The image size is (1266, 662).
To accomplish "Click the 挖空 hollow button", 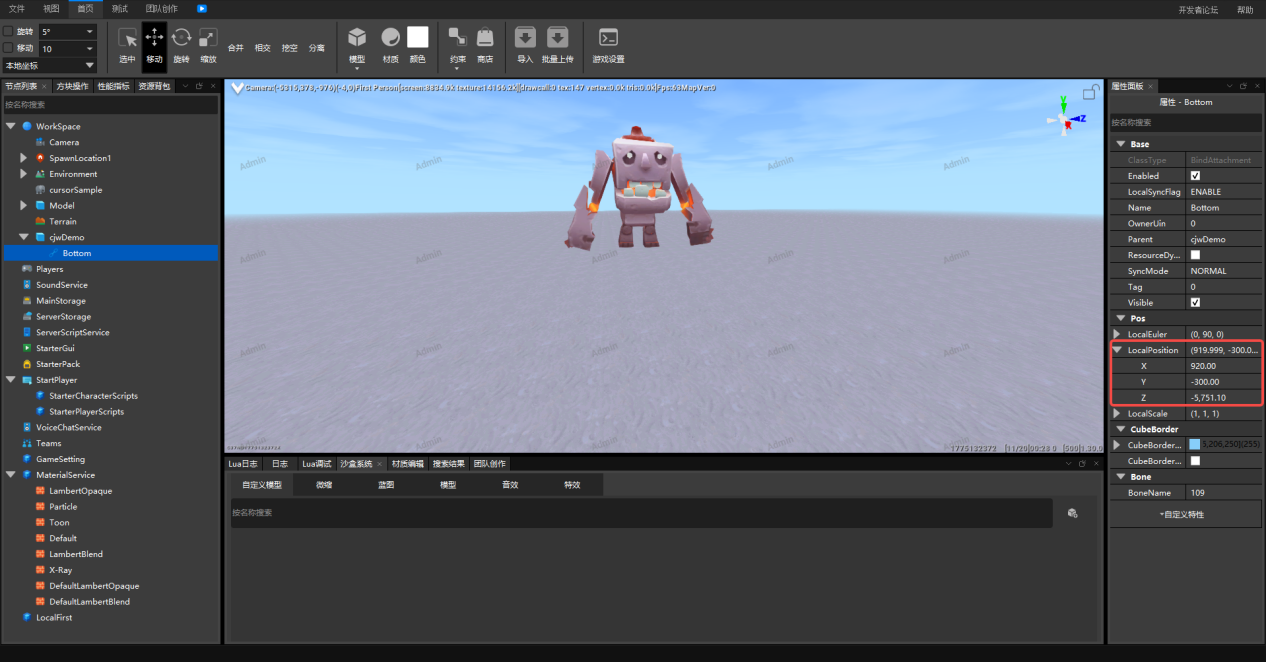I will pyautogui.click(x=290, y=47).
